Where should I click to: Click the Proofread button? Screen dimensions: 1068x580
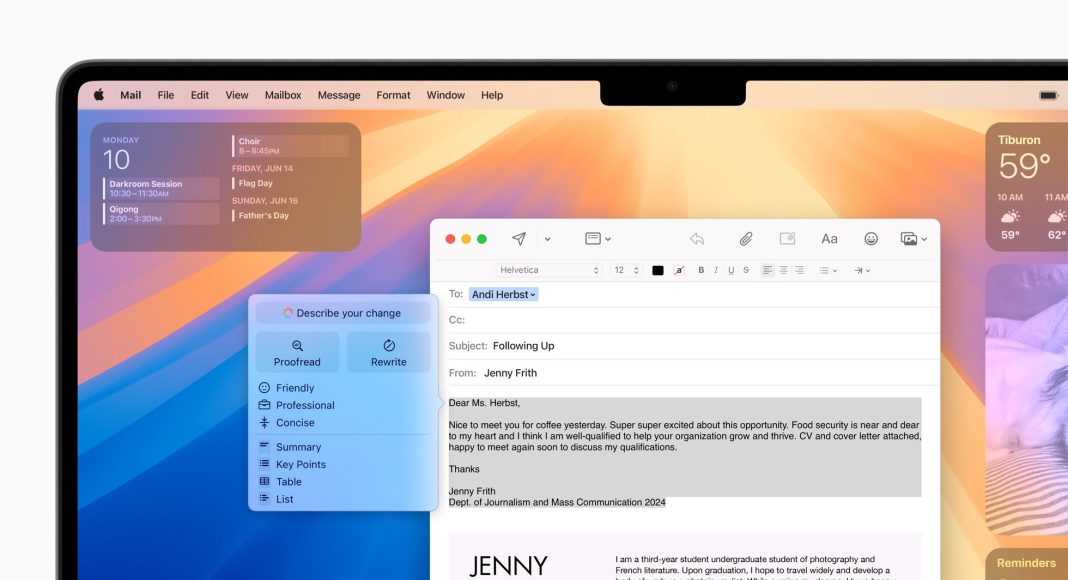point(297,353)
